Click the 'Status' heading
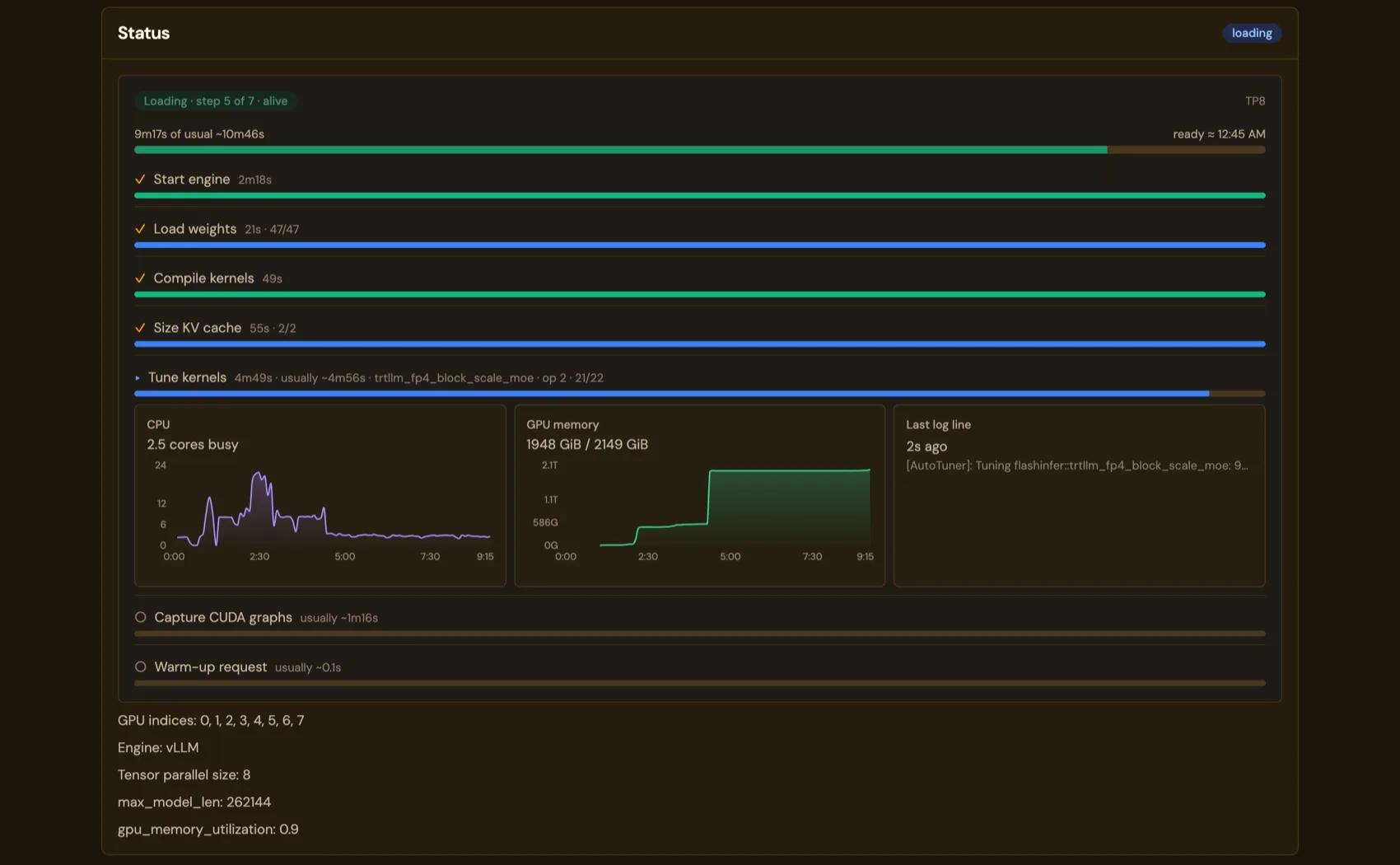 pos(143,33)
